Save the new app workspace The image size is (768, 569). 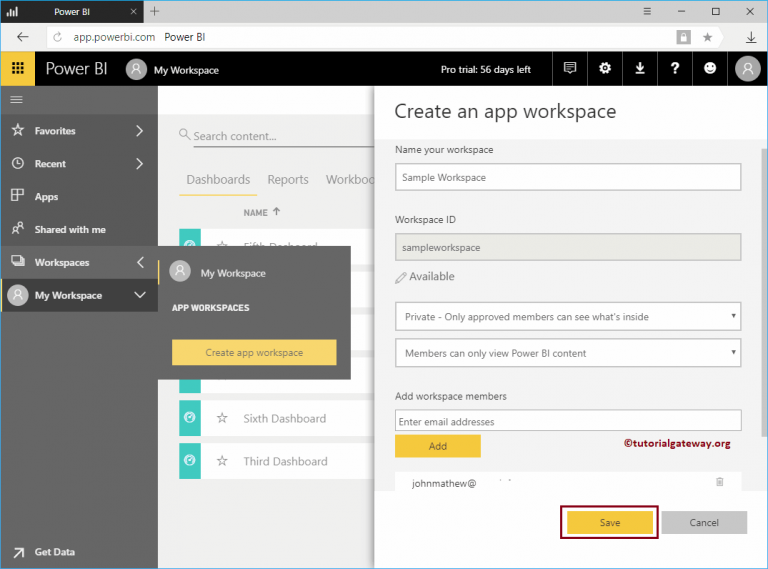click(609, 522)
